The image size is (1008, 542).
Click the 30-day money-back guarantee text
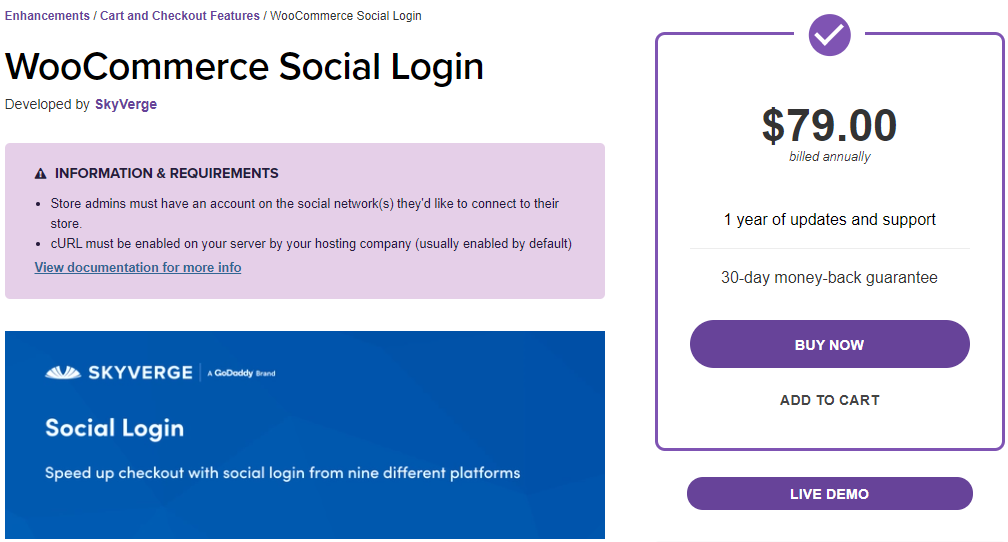point(829,278)
